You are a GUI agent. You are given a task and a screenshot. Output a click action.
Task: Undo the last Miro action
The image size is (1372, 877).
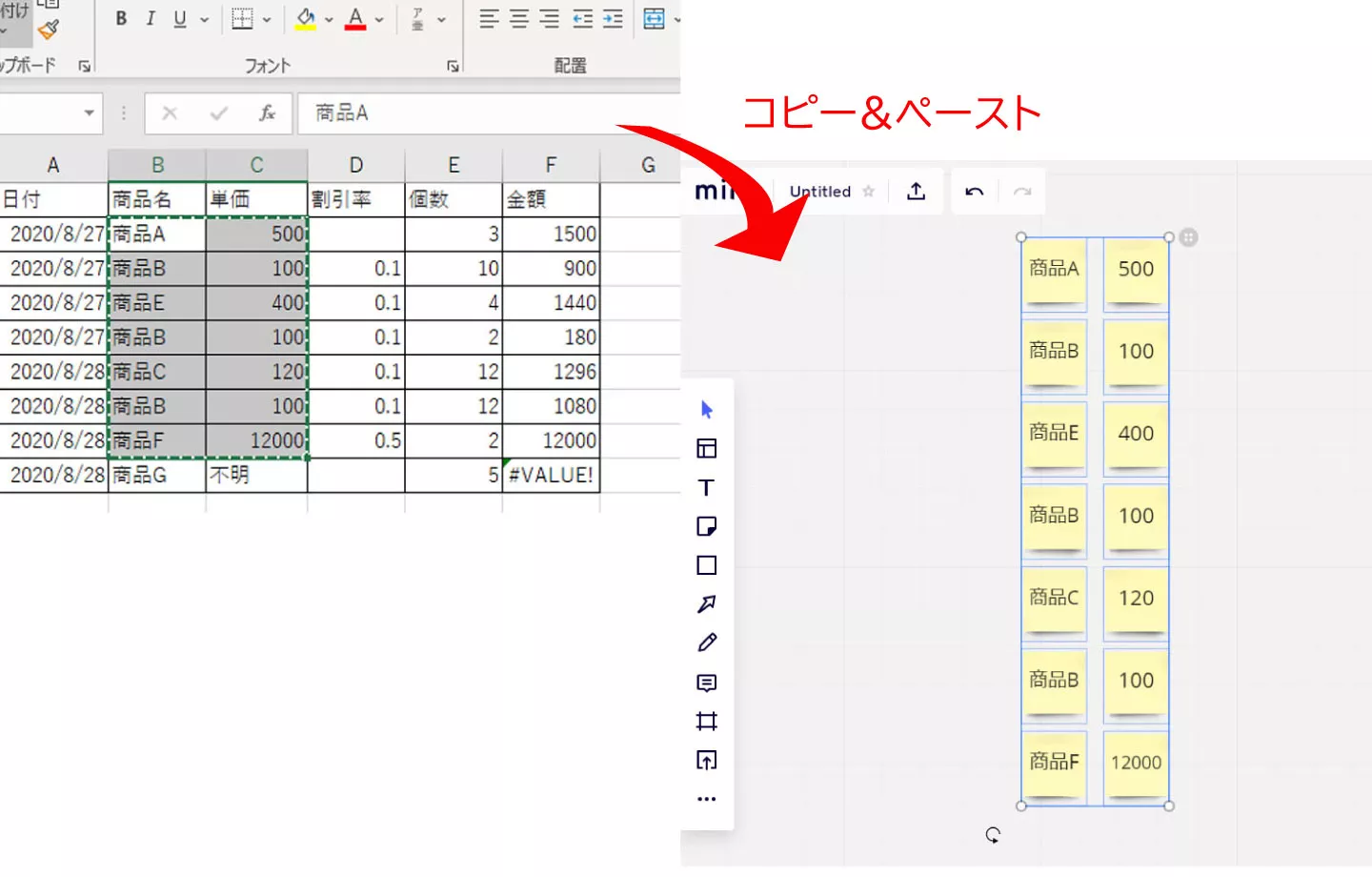974,192
